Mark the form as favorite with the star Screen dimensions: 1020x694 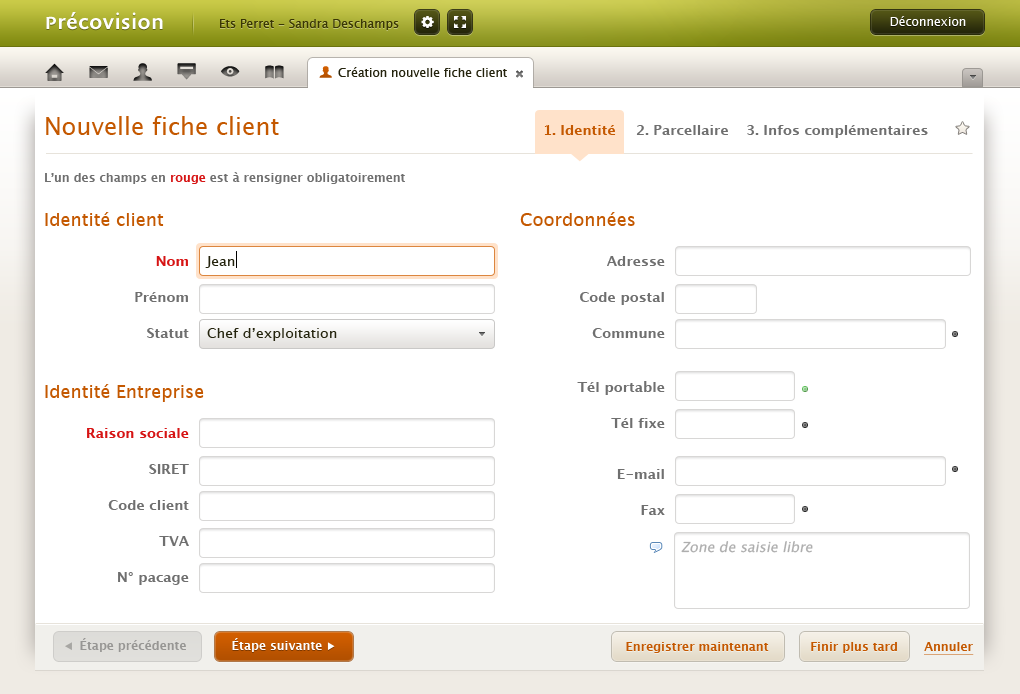tap(962, 129)
